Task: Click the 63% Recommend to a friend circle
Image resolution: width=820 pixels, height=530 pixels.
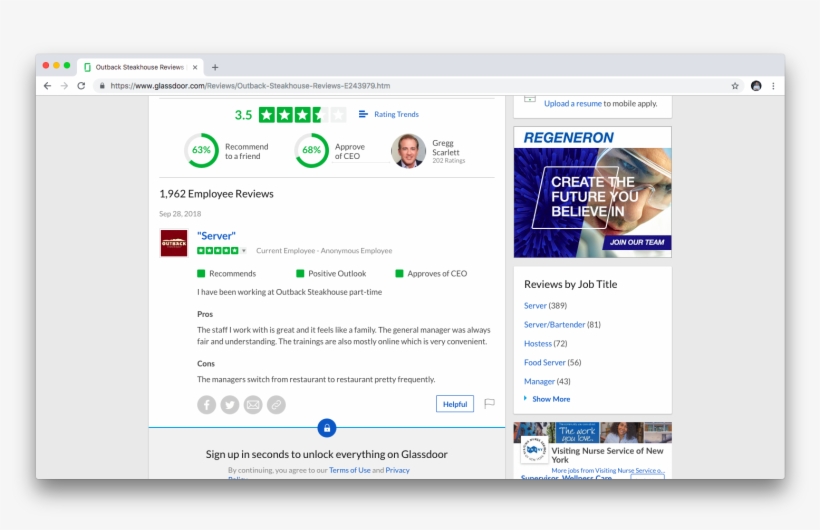Action: click(201, 150)
